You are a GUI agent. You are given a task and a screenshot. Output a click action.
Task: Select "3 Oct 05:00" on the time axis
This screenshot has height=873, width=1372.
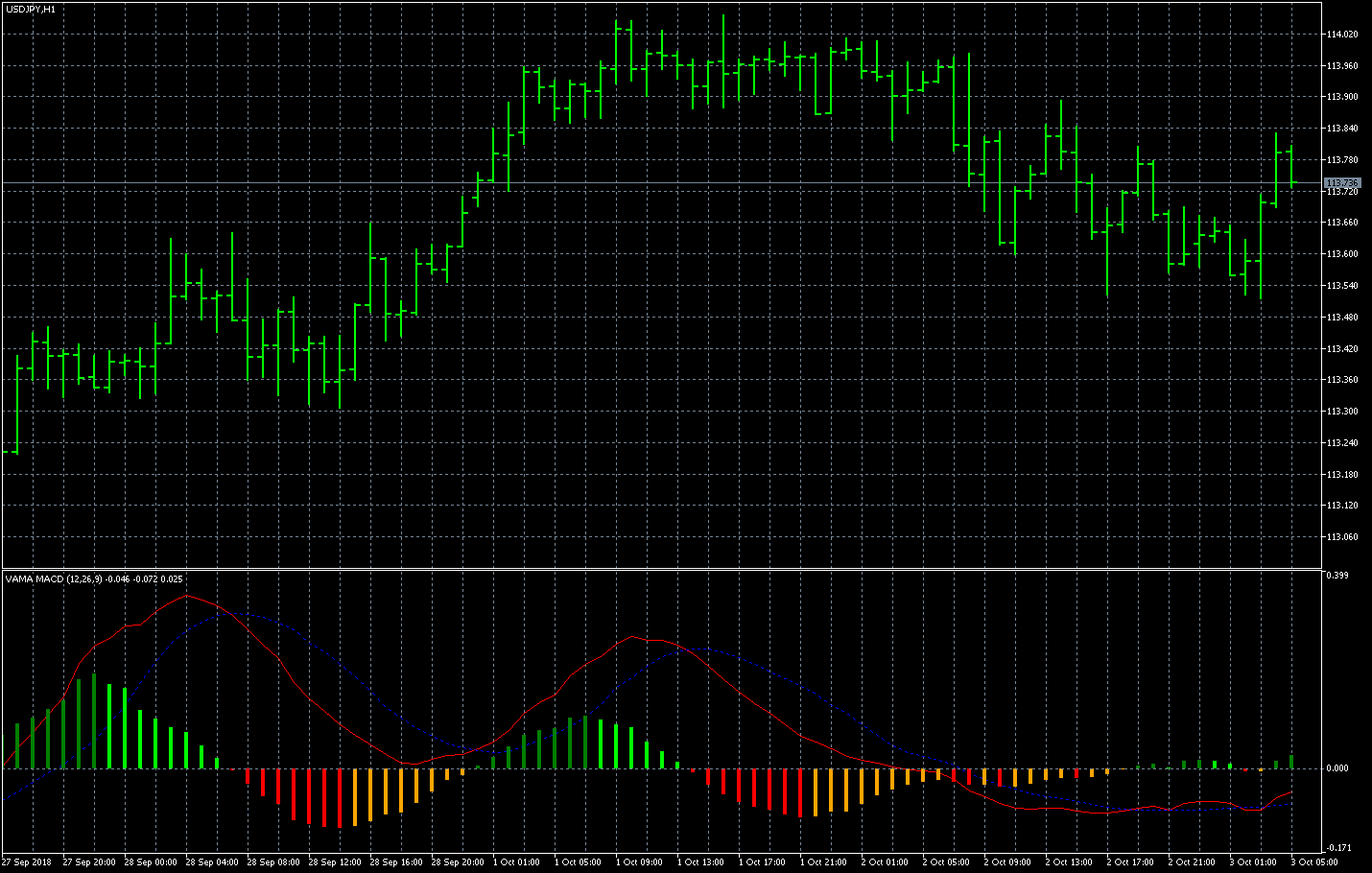[x=1314, y=862]
